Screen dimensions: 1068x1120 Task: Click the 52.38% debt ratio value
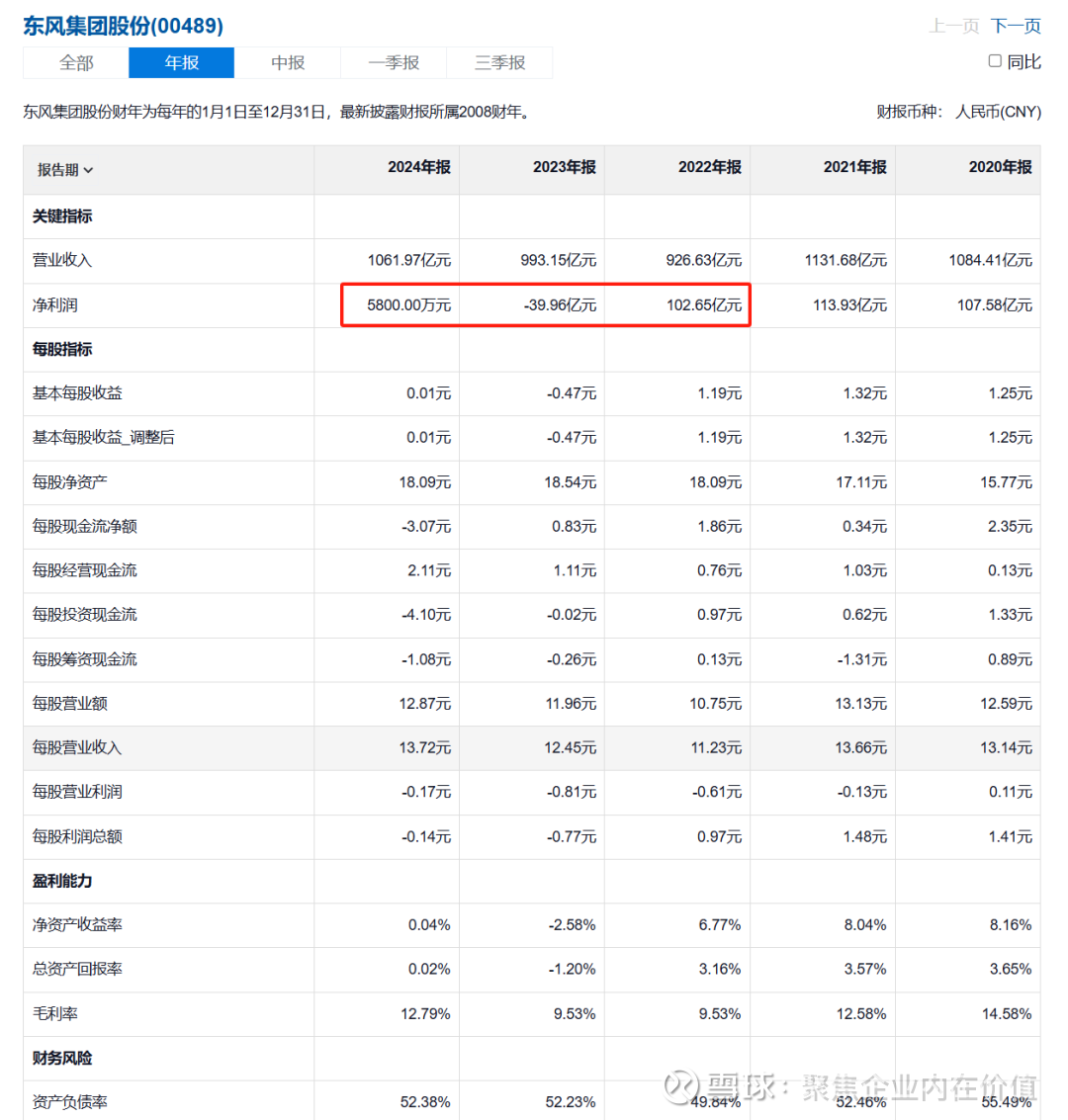(x=426, y=1102)
